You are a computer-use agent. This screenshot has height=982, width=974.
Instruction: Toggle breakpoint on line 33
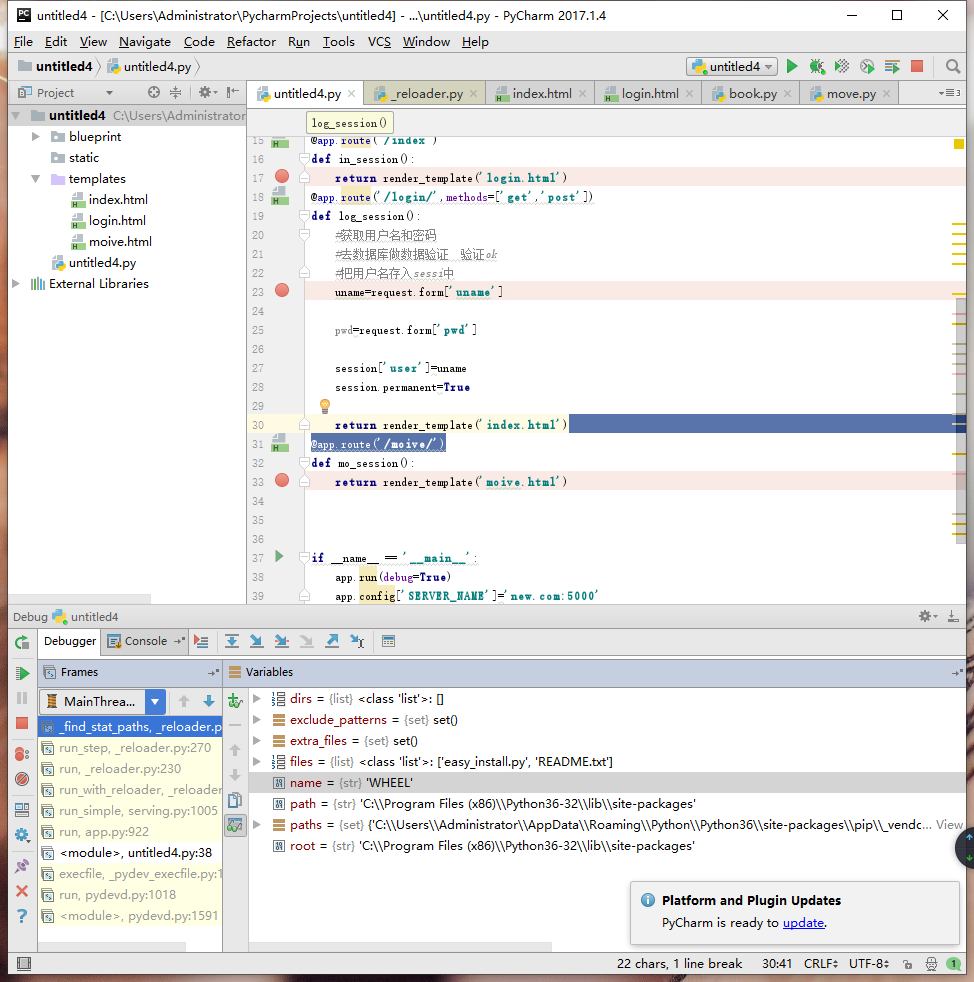pyautogui.click(x=282, y=480)
